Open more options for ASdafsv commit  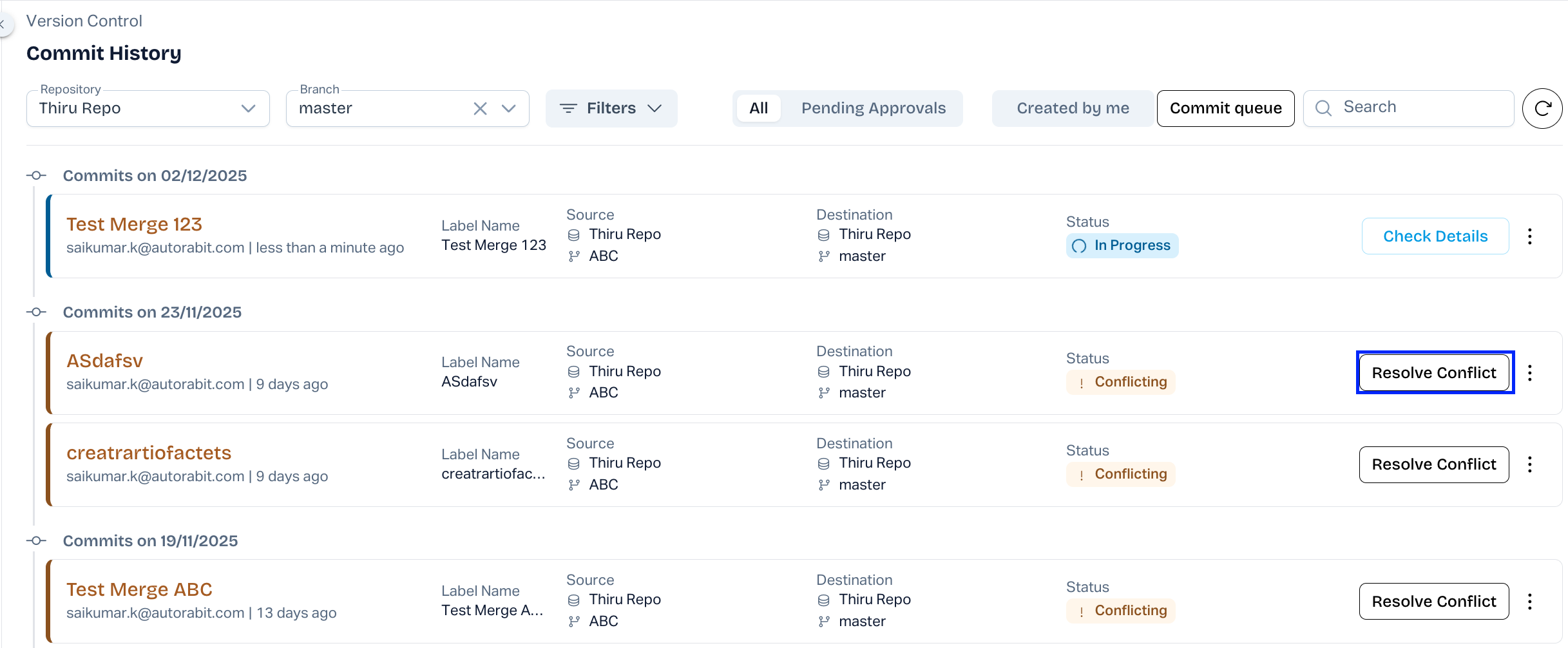point(1529,373)
